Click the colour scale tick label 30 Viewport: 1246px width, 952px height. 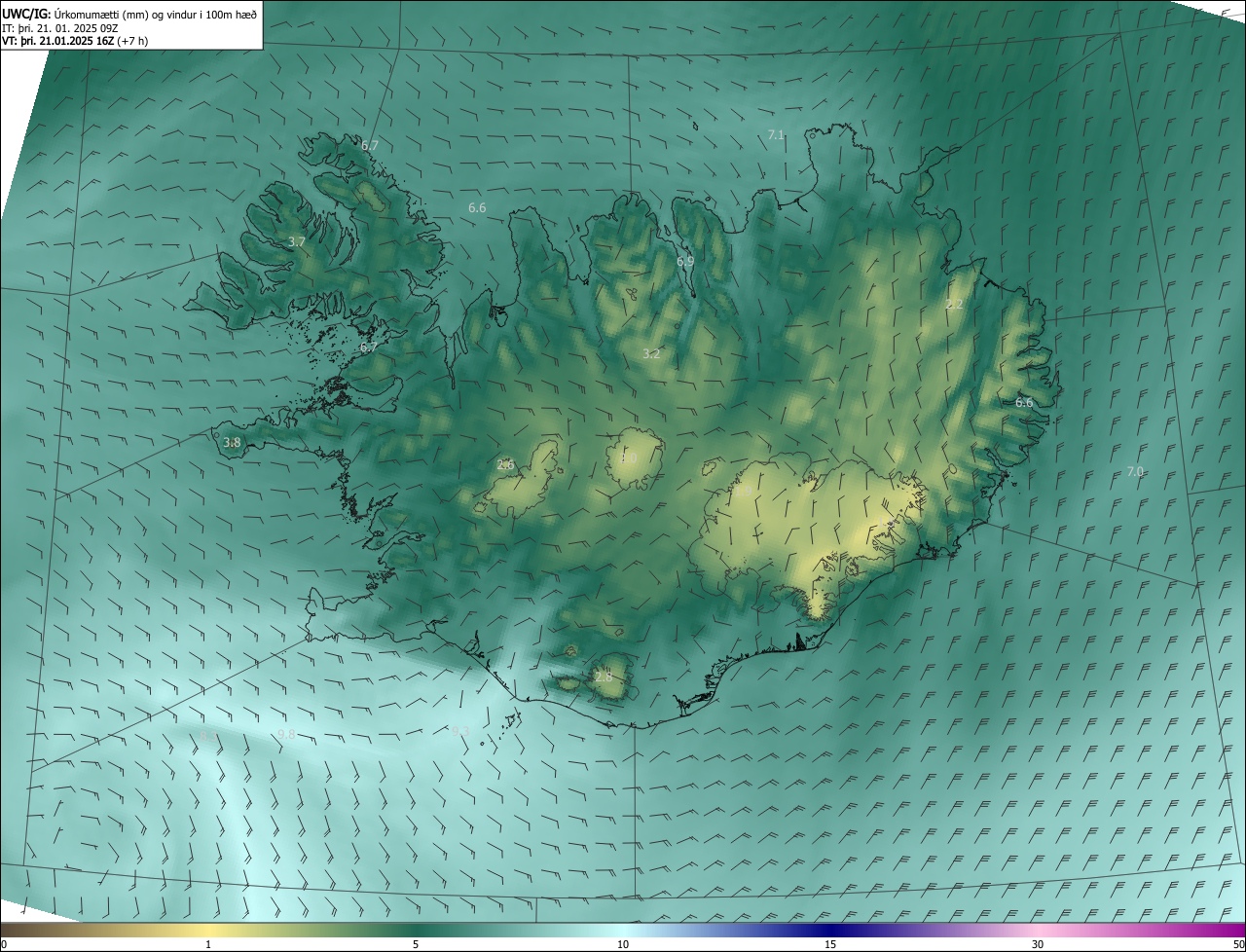[x=1038, y=944]
